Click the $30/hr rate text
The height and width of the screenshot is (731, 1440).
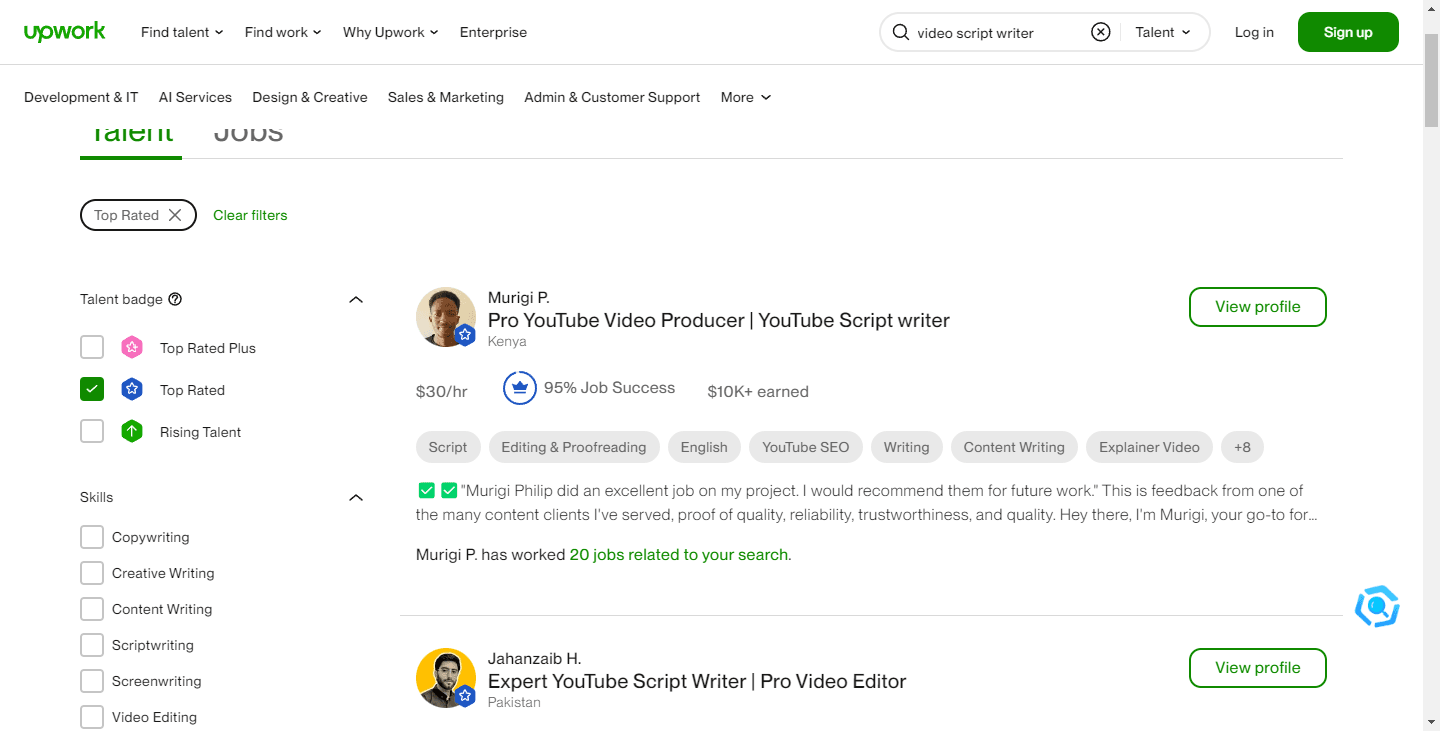click(x=442, y=391)
